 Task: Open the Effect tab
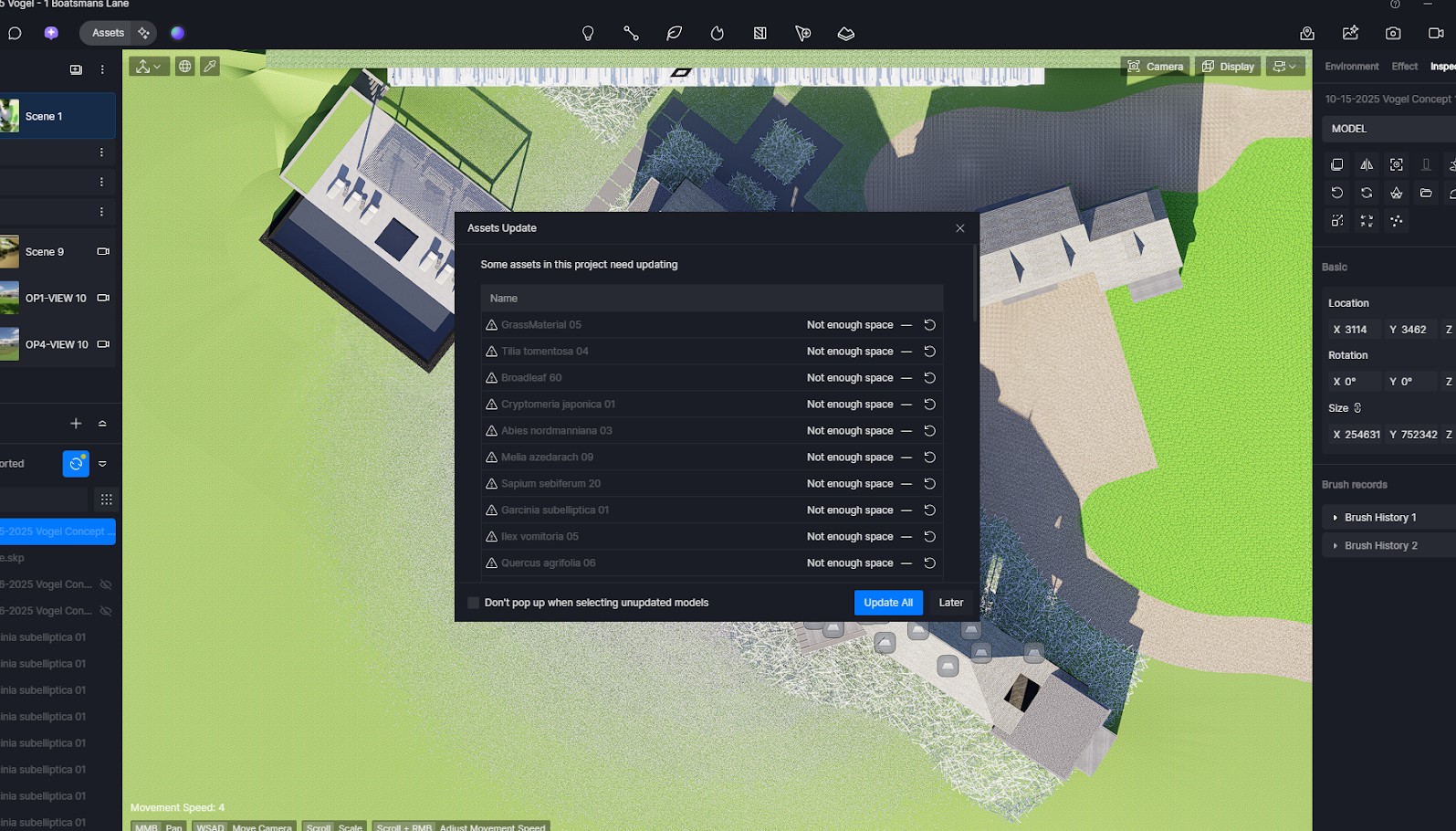[x=1404, y=67]
